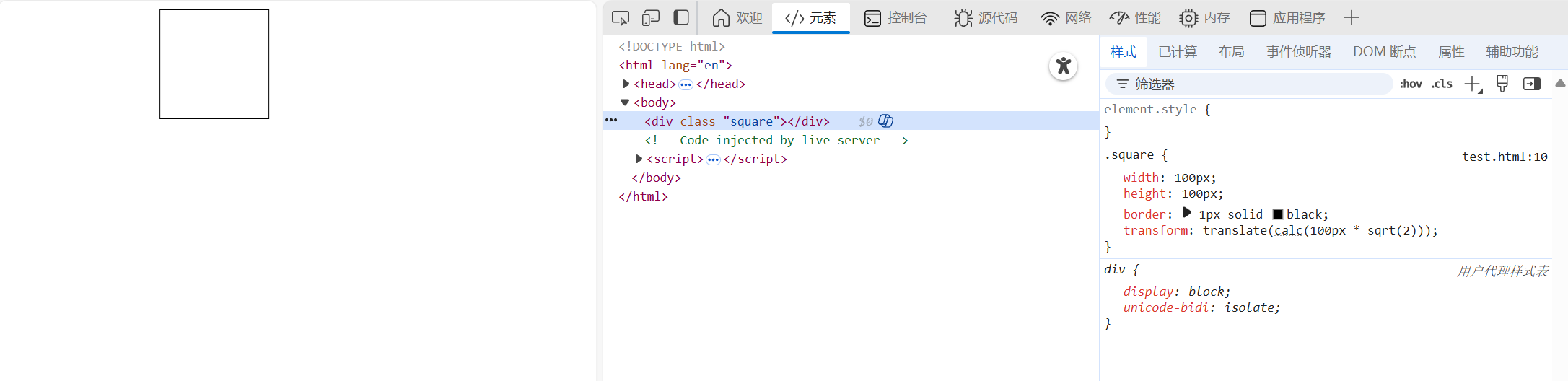Image resolution: width=1568 pixels, height=381 pixels.
Task: Click the ellipsis inside the script tag
Action: [713, 159]
